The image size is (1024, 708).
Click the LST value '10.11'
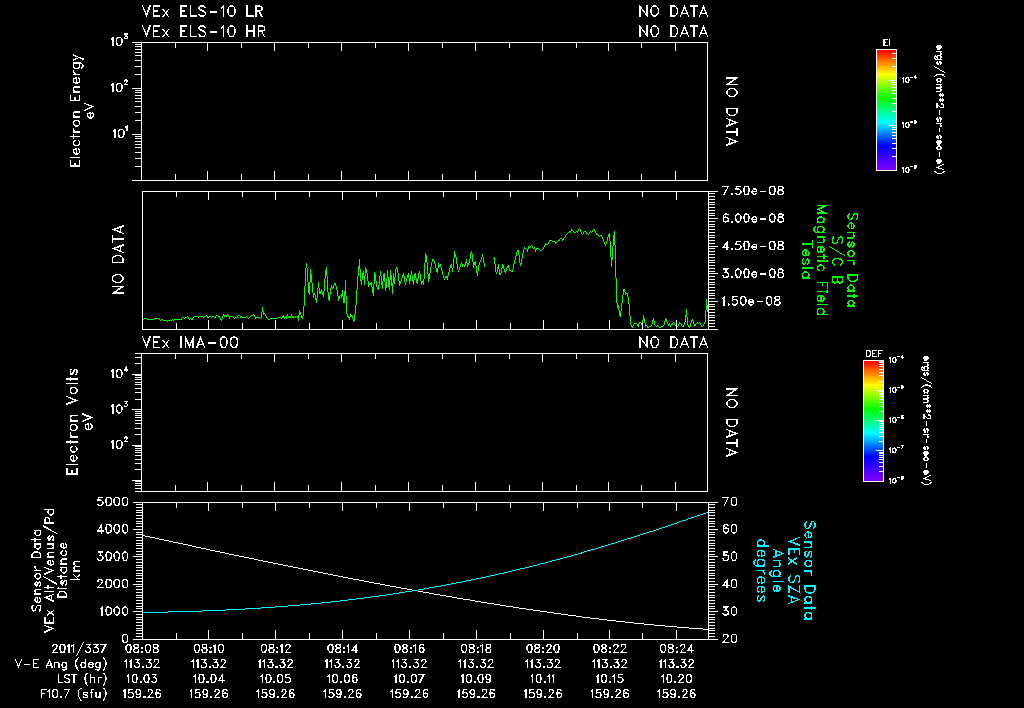(543, 679)
